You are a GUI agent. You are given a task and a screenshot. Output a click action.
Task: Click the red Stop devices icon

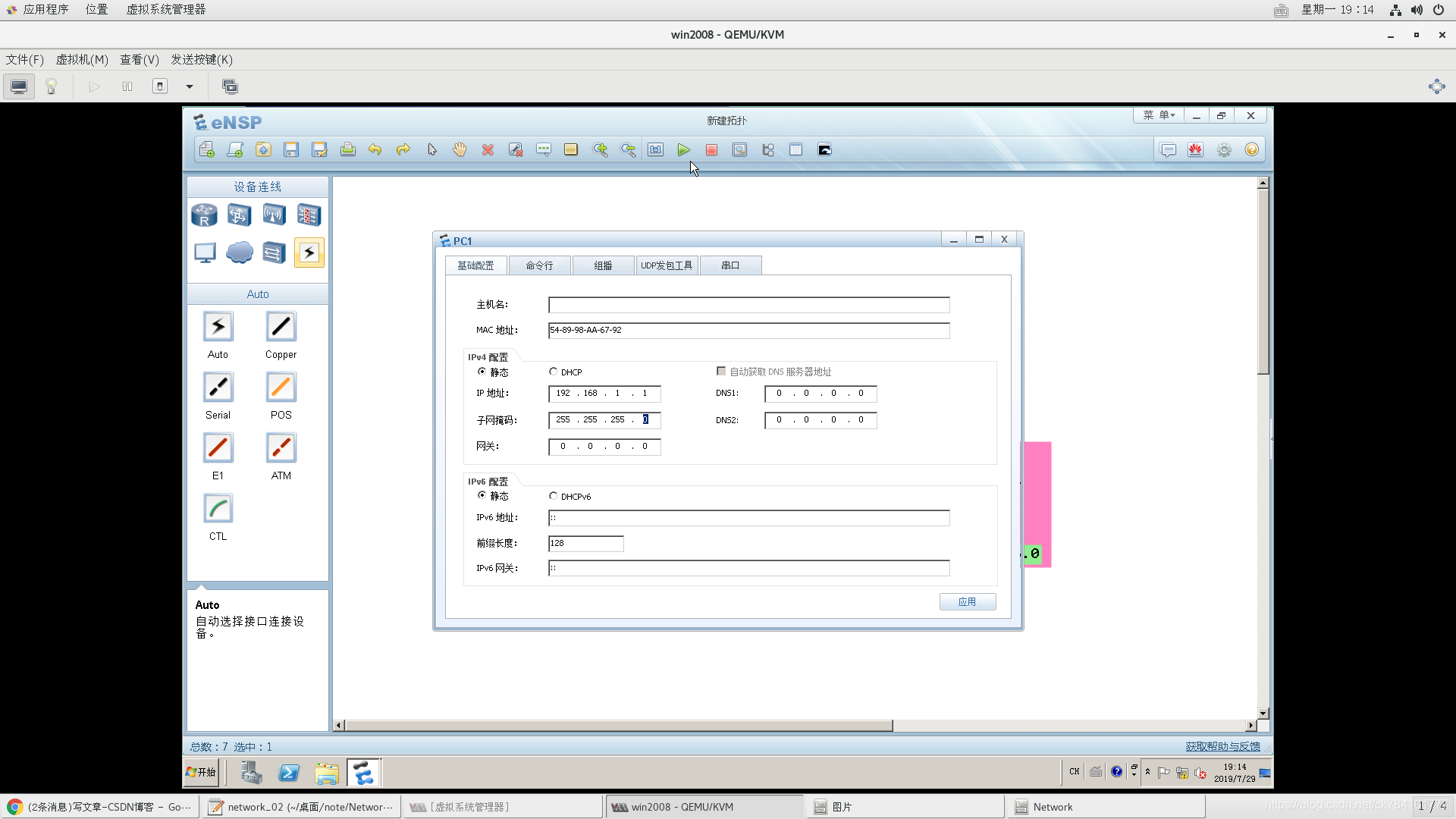tap(711, 150)
